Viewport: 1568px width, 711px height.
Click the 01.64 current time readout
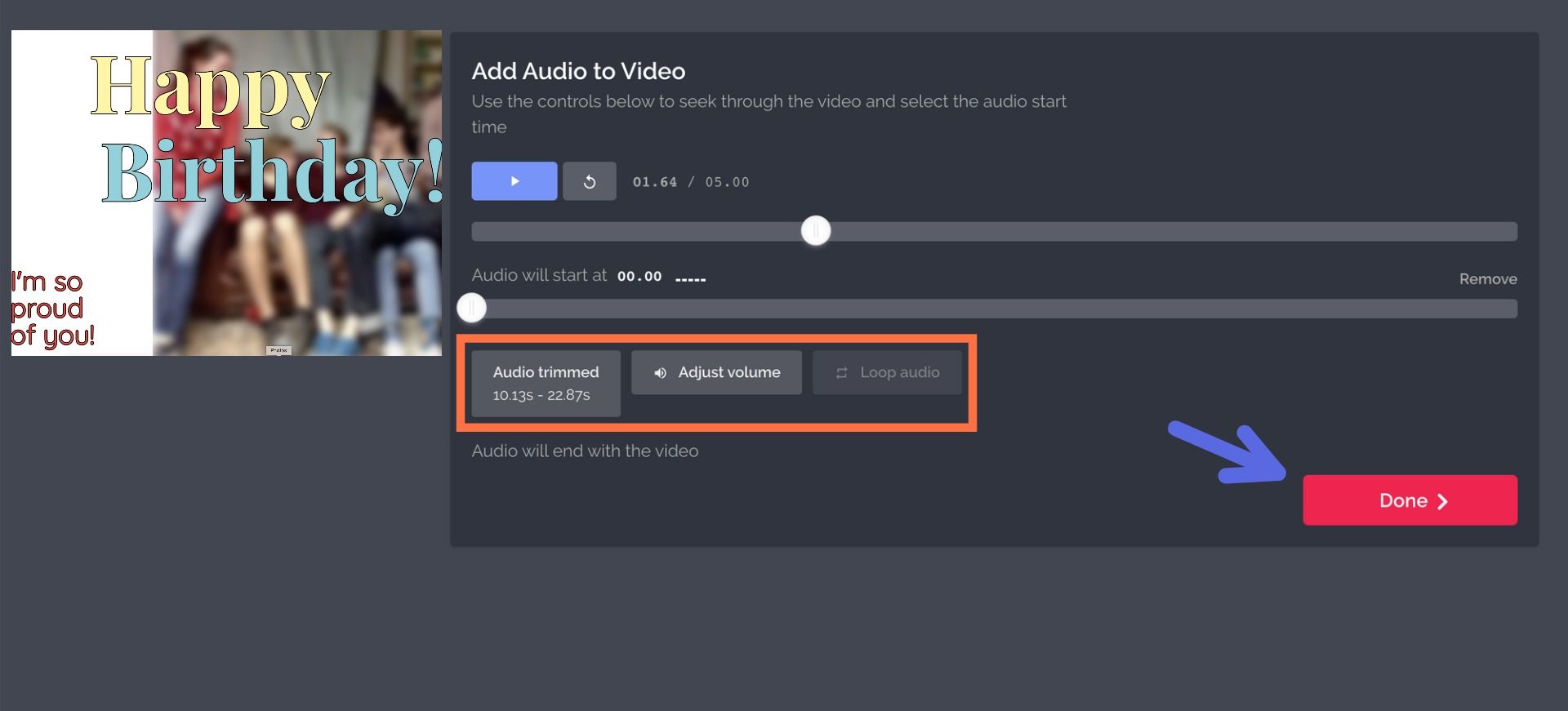(654, 182)
